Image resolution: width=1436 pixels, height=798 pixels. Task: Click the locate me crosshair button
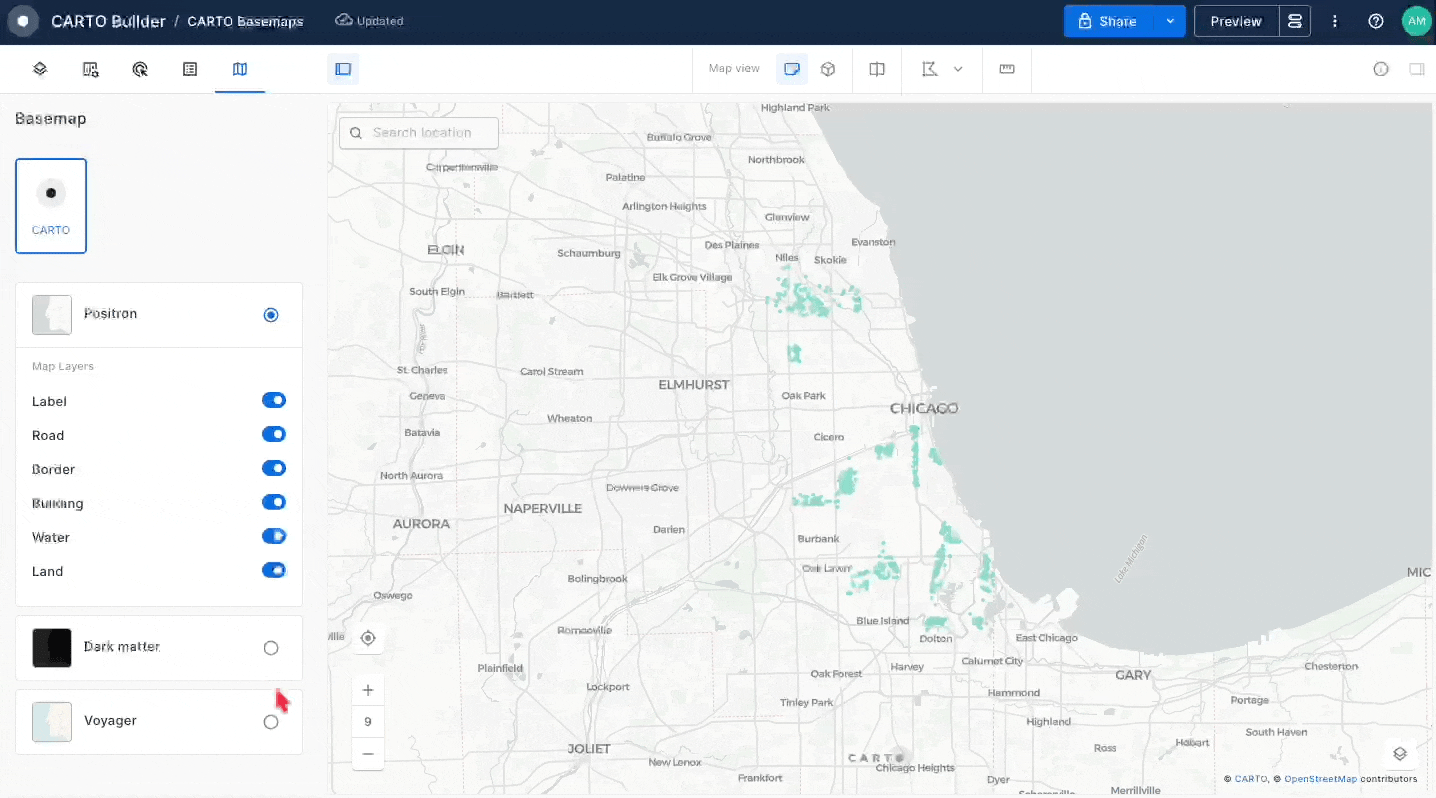(x=368, y=638)
